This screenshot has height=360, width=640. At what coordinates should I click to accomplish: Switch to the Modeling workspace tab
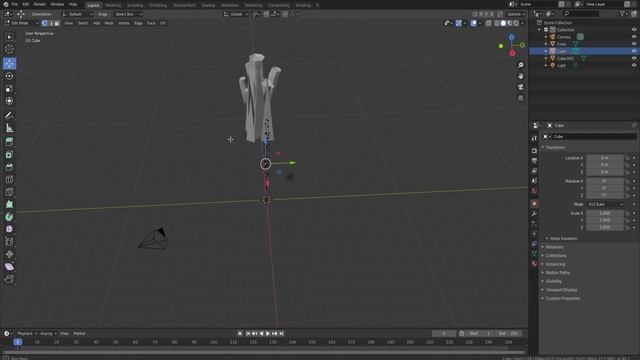click(113, 5)
